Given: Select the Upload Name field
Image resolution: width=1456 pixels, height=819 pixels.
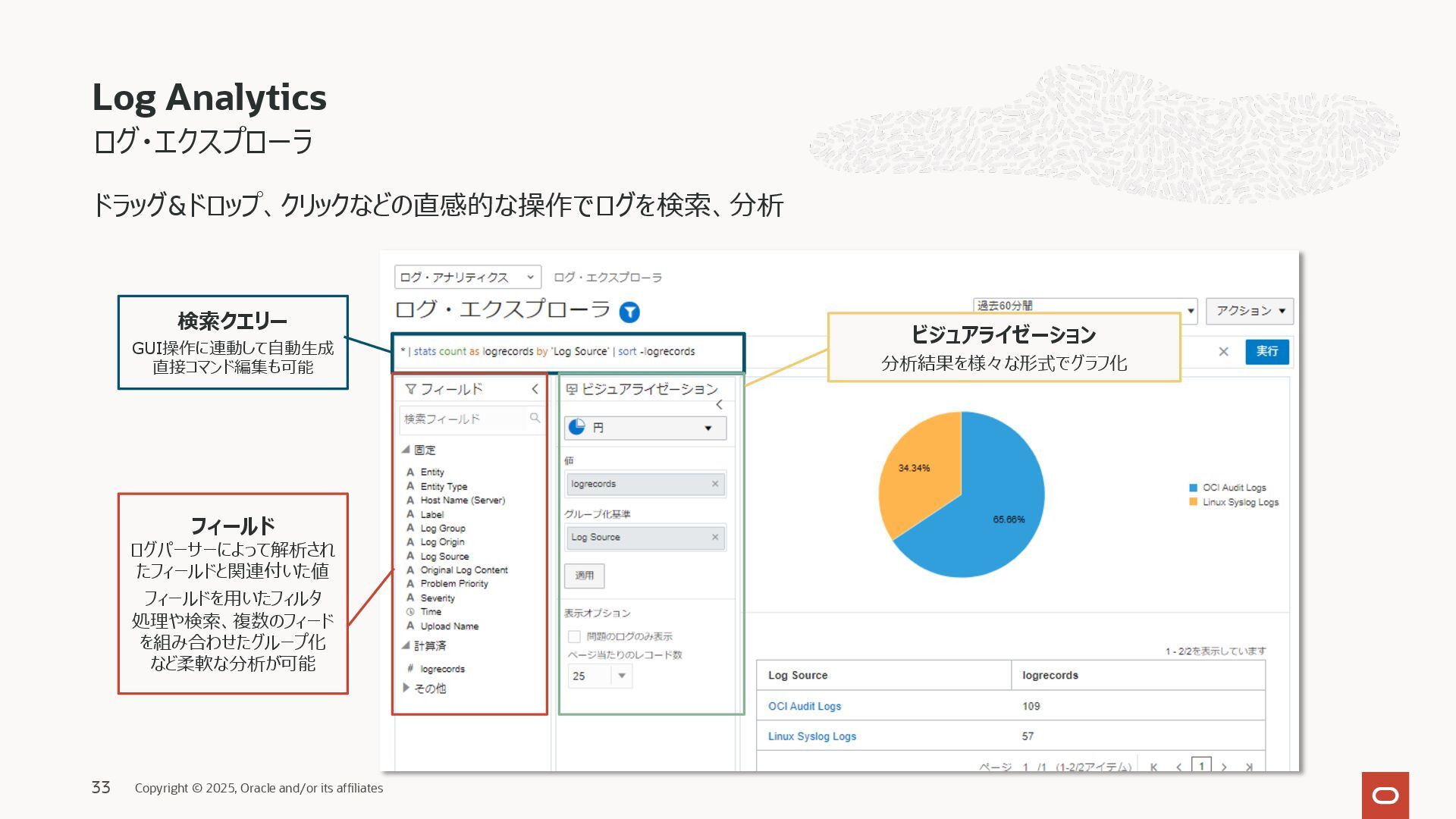Looking at the screenshot, I should 450,626.
